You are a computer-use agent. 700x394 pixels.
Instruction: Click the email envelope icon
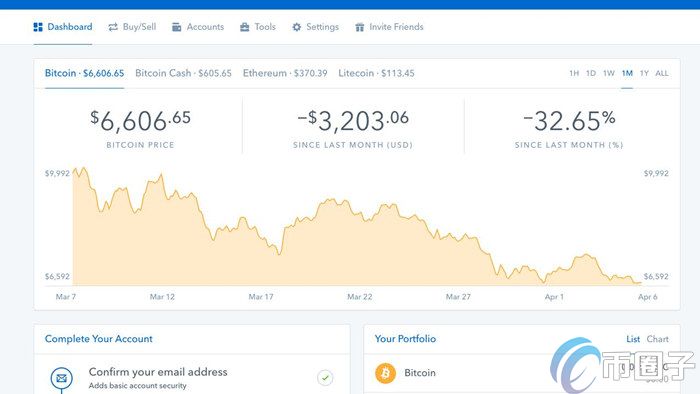[62, 378]
